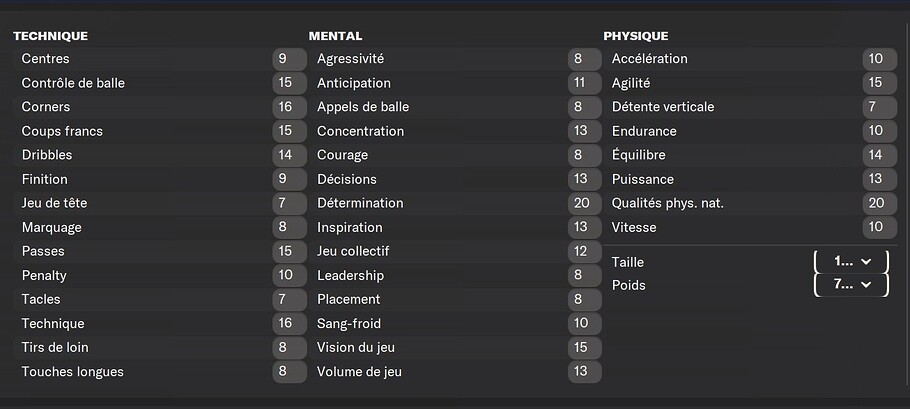Select the Technique row value 16
The width and height of the screenshot is (910, 409).
pyautogui.click(x=289, y=323)
